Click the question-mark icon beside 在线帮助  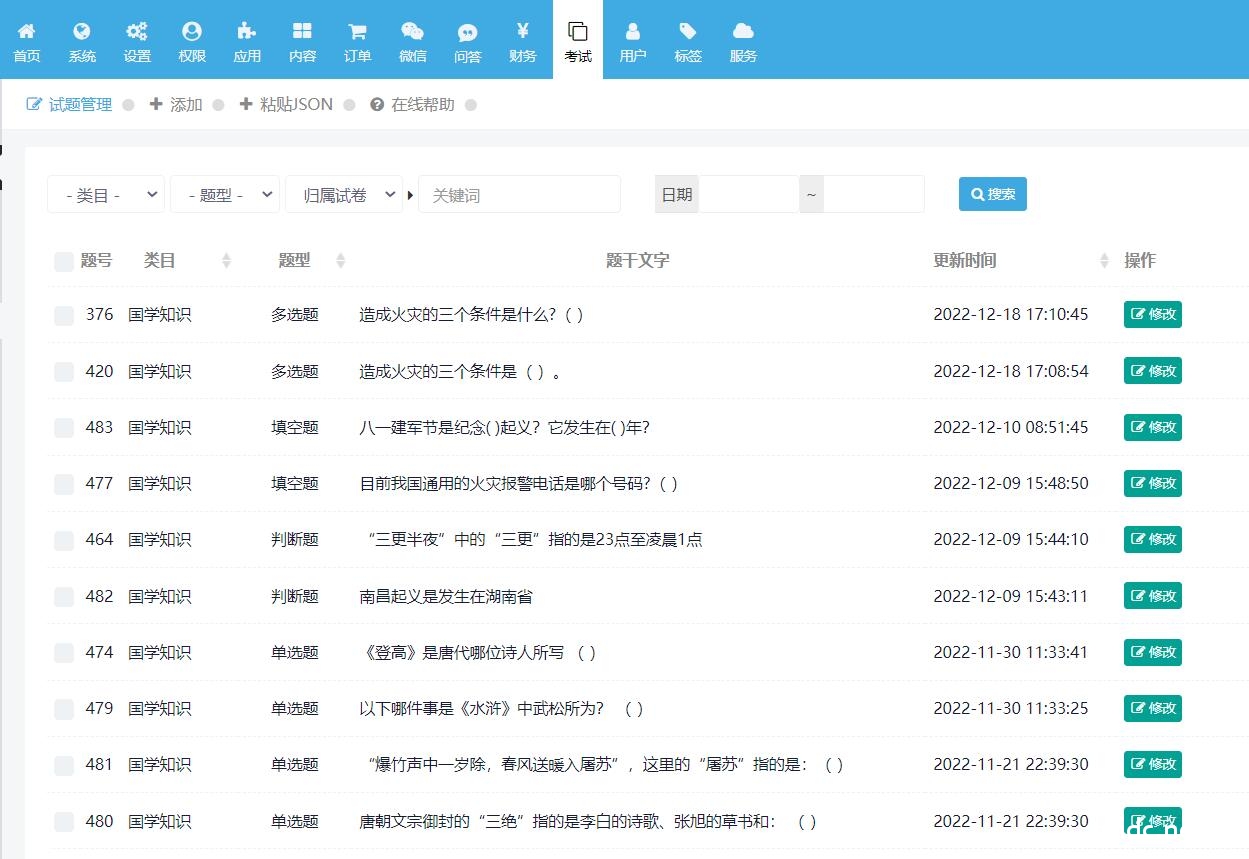pyautogui.click(x=377, y=104)
